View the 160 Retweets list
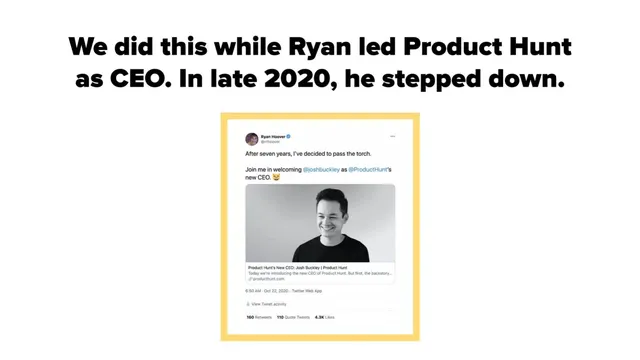 [x=259, y=317]
